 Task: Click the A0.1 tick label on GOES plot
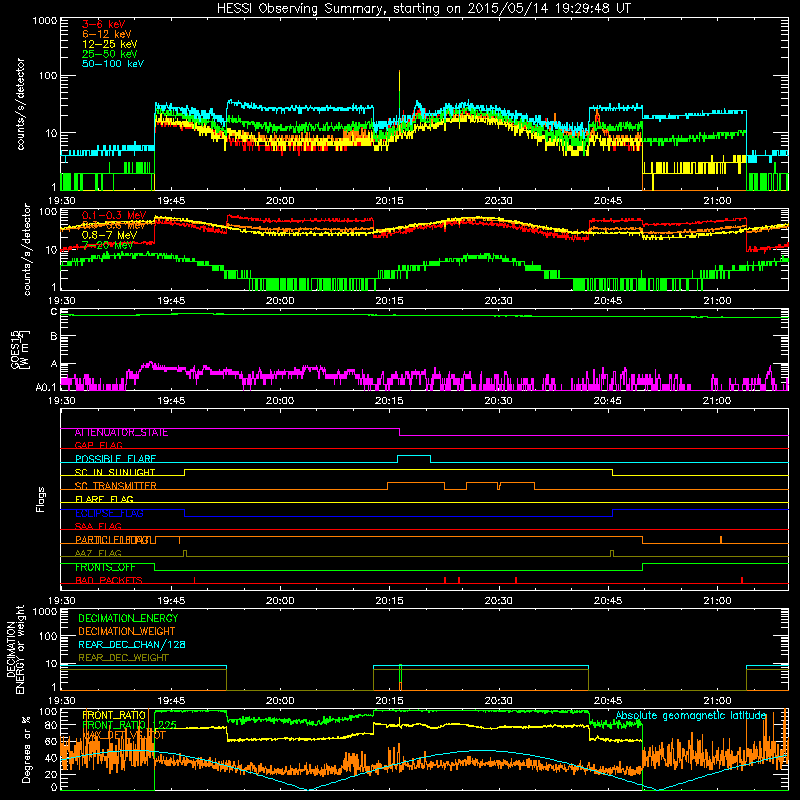(46, 387)
